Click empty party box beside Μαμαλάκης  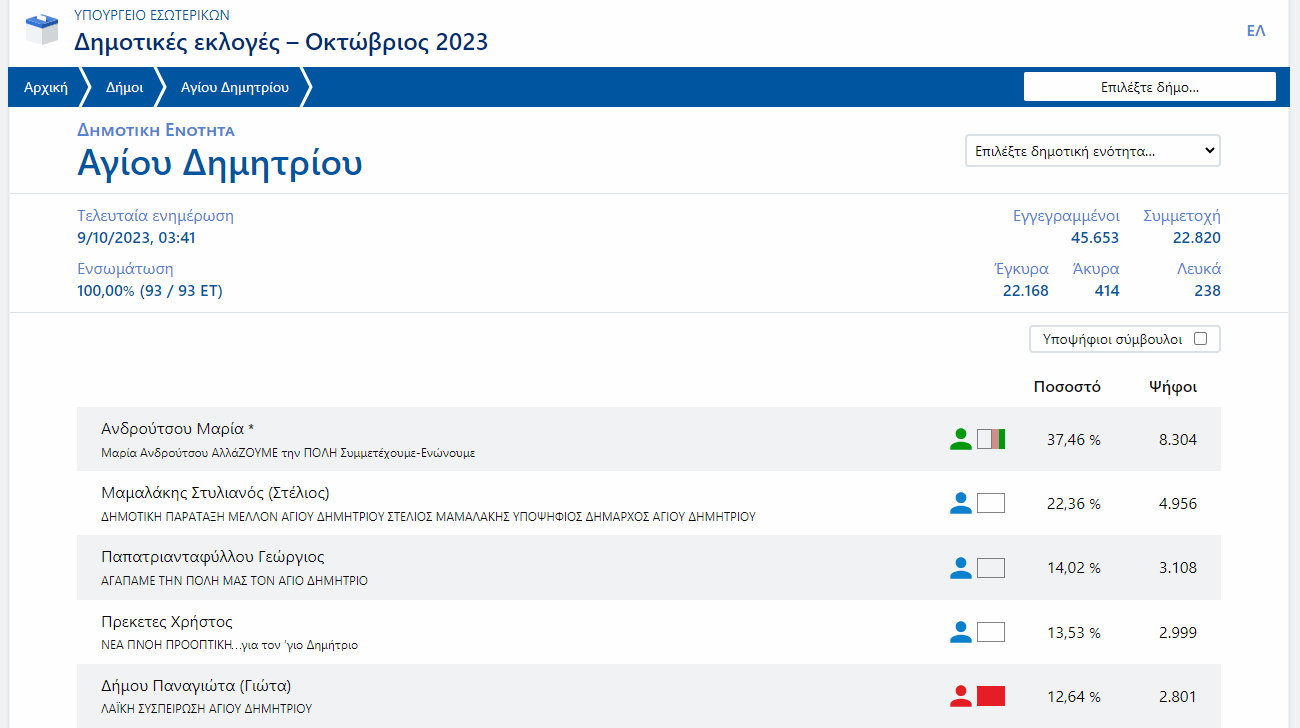[990, 503]
